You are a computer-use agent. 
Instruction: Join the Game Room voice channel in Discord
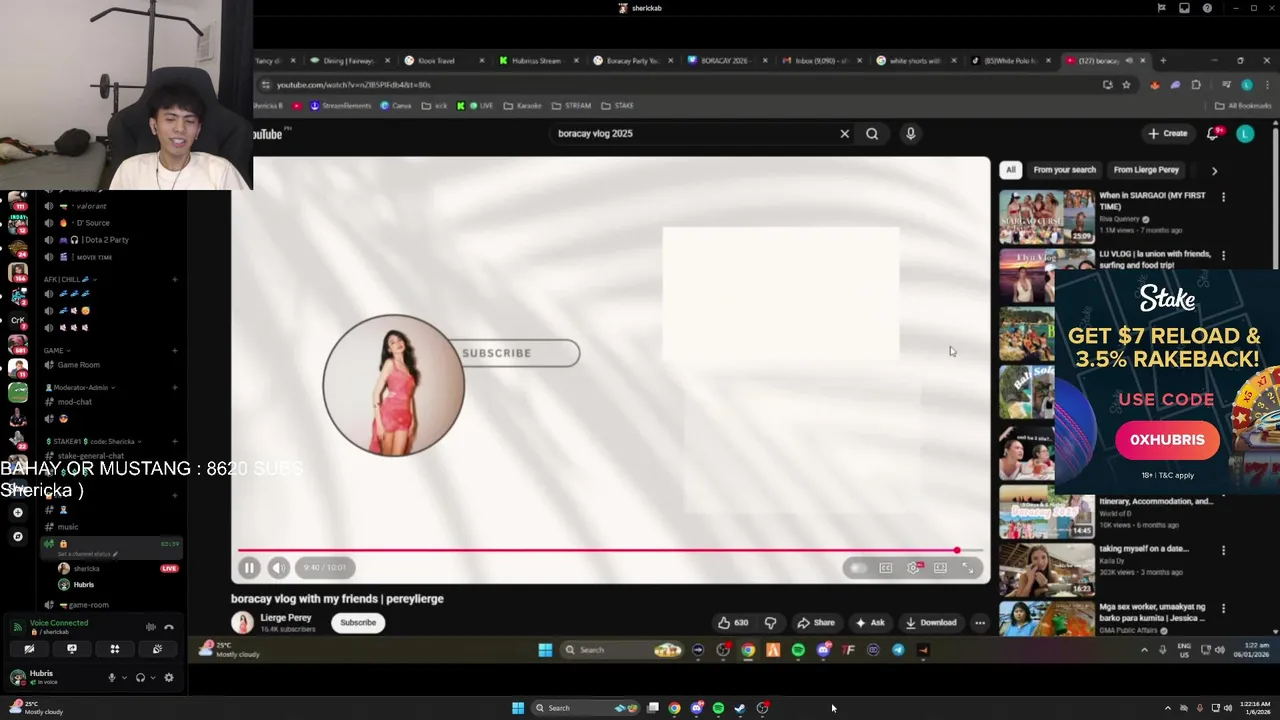[x=78, y=365]
